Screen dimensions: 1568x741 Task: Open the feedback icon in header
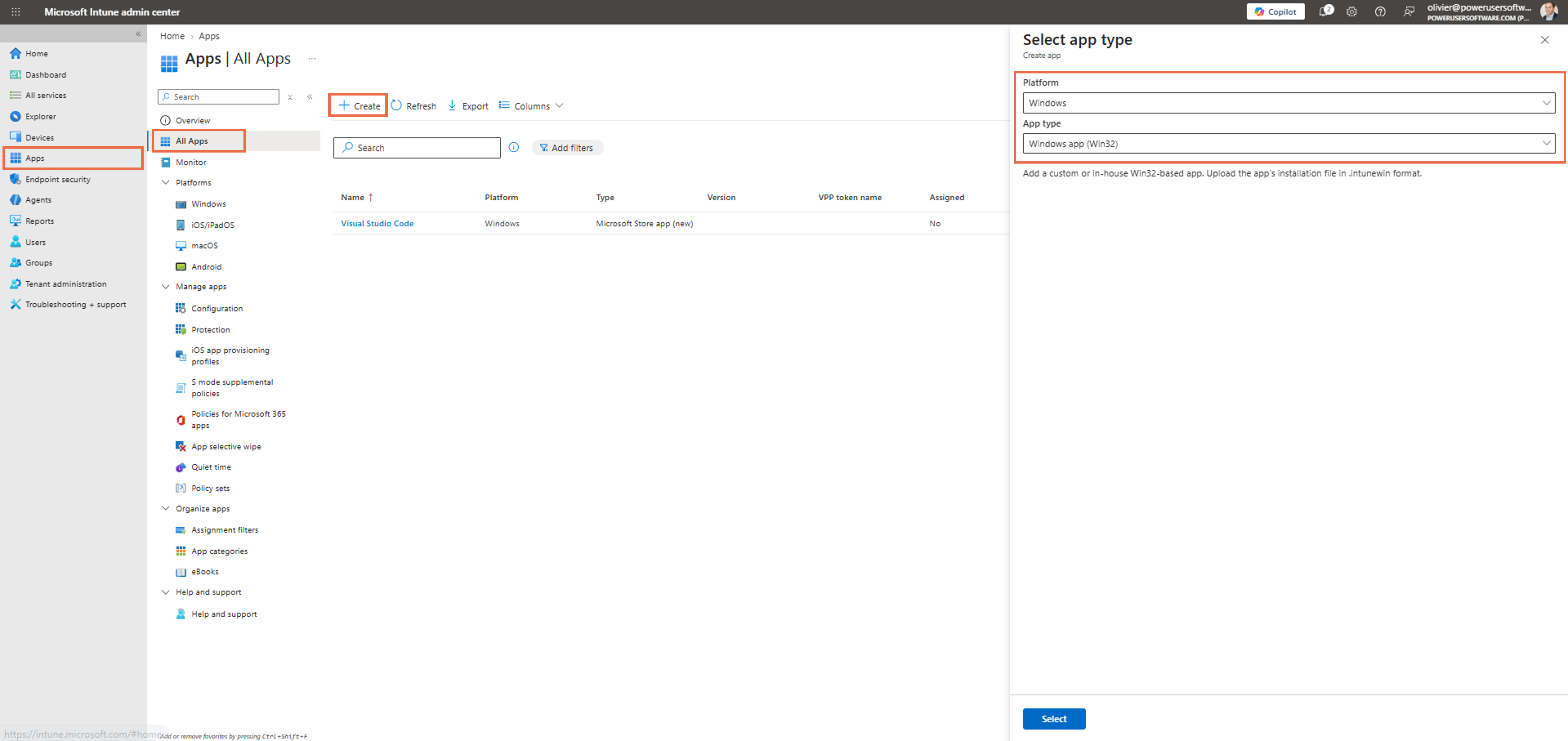coord(1409,11)
